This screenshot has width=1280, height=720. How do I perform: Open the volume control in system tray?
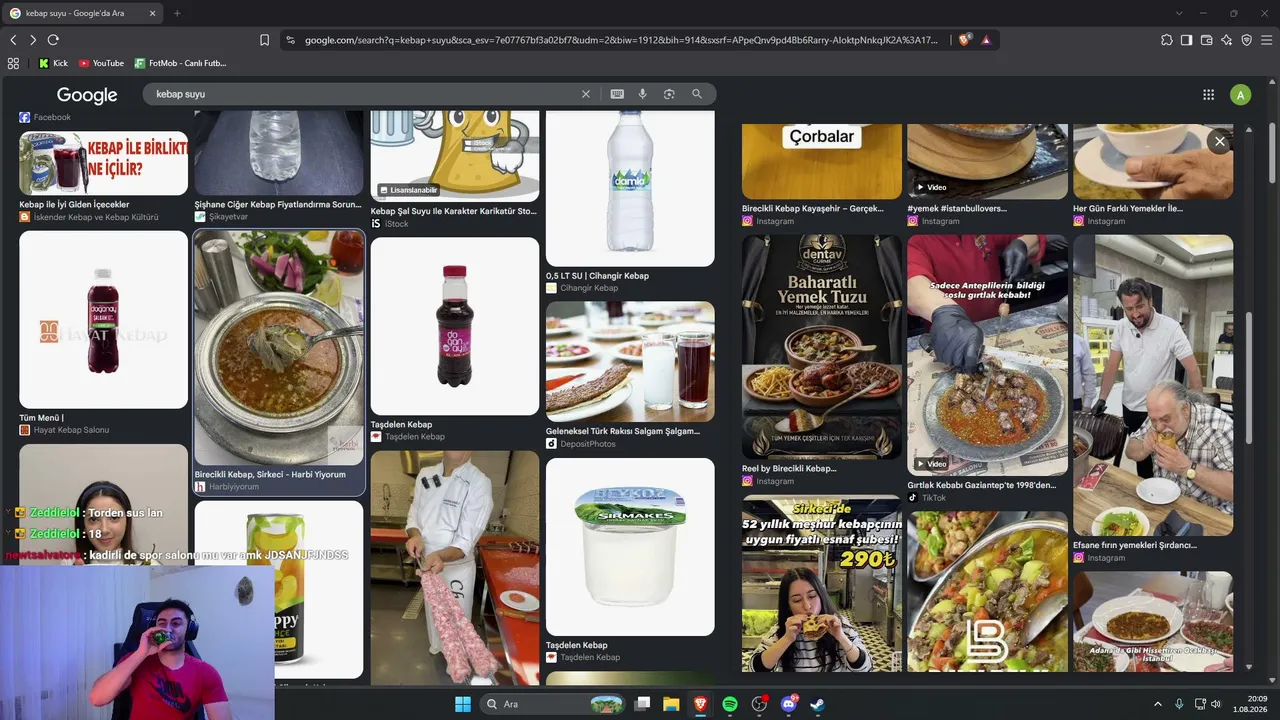click(1216, 704)
